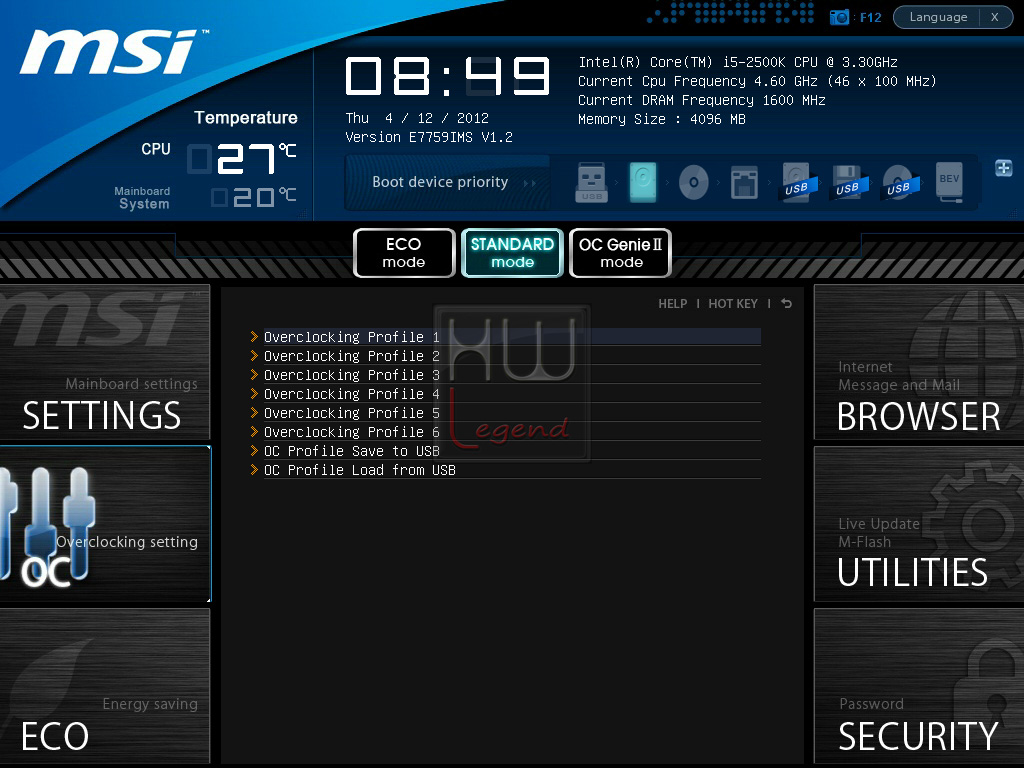Open the OC overclocking setting panel
1024x768 pixels.
[104, 524]
